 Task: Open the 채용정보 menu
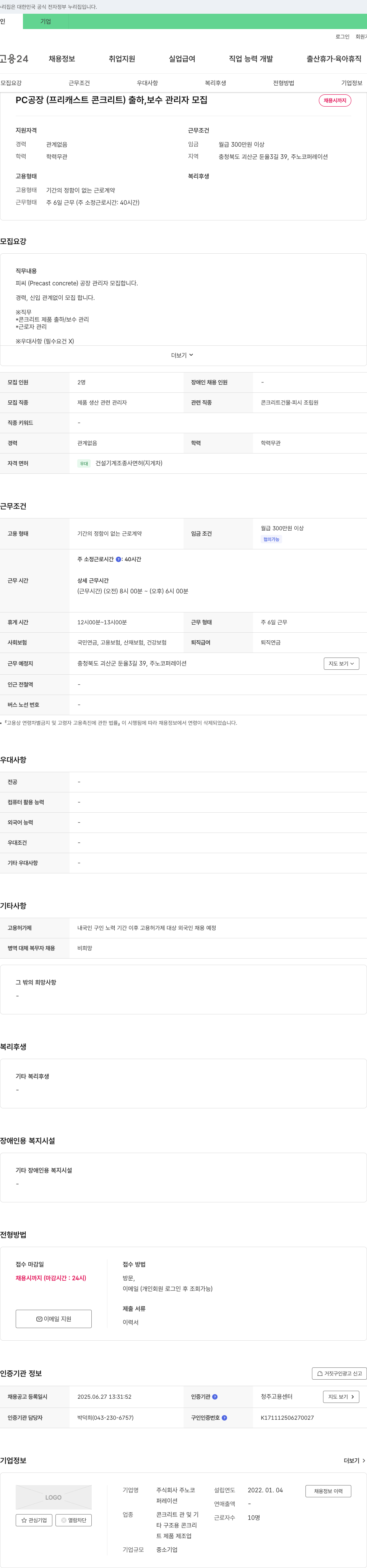pyautogui.click(x=62, y=59)
